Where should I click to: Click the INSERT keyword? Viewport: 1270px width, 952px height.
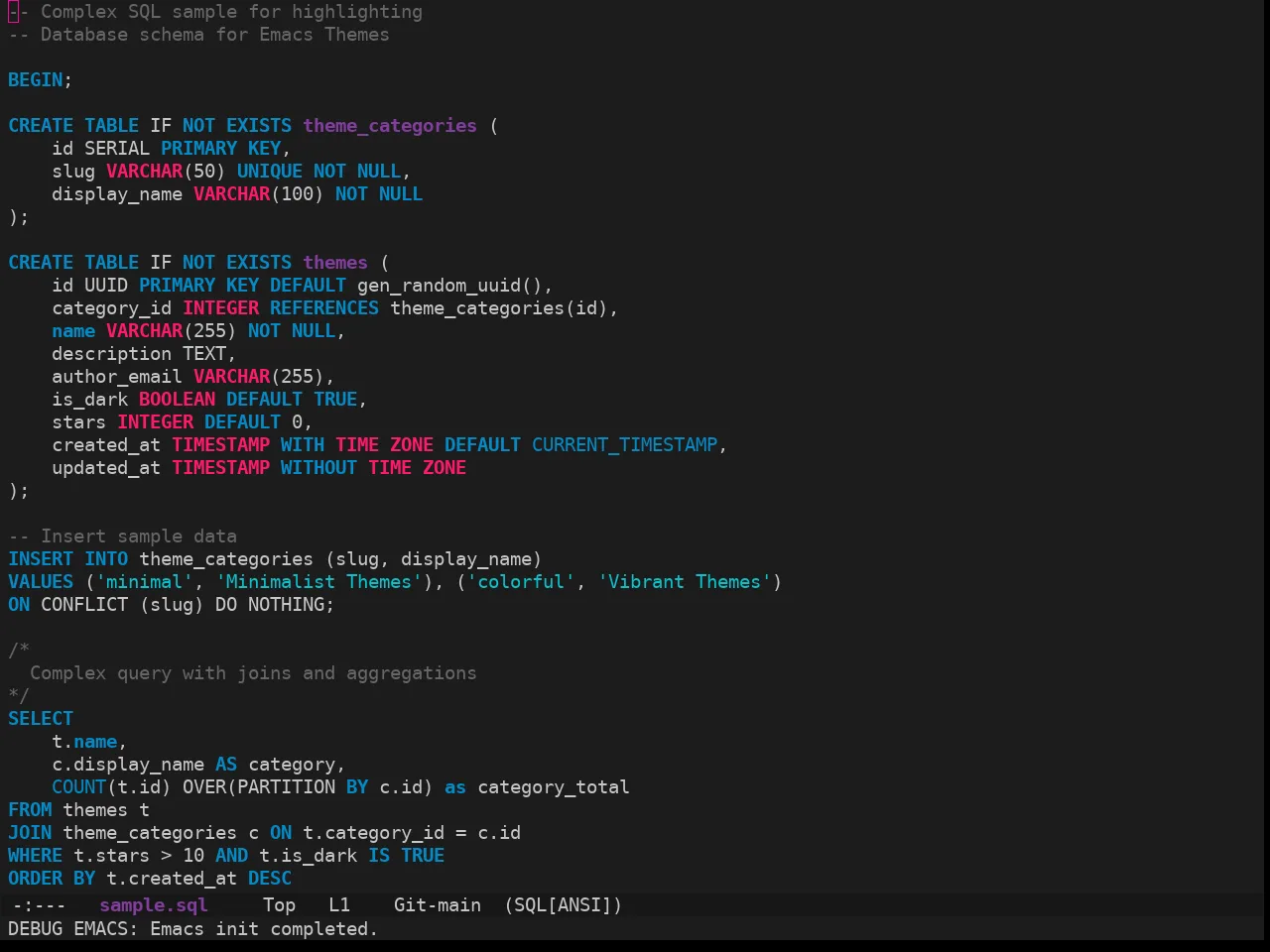41,559
